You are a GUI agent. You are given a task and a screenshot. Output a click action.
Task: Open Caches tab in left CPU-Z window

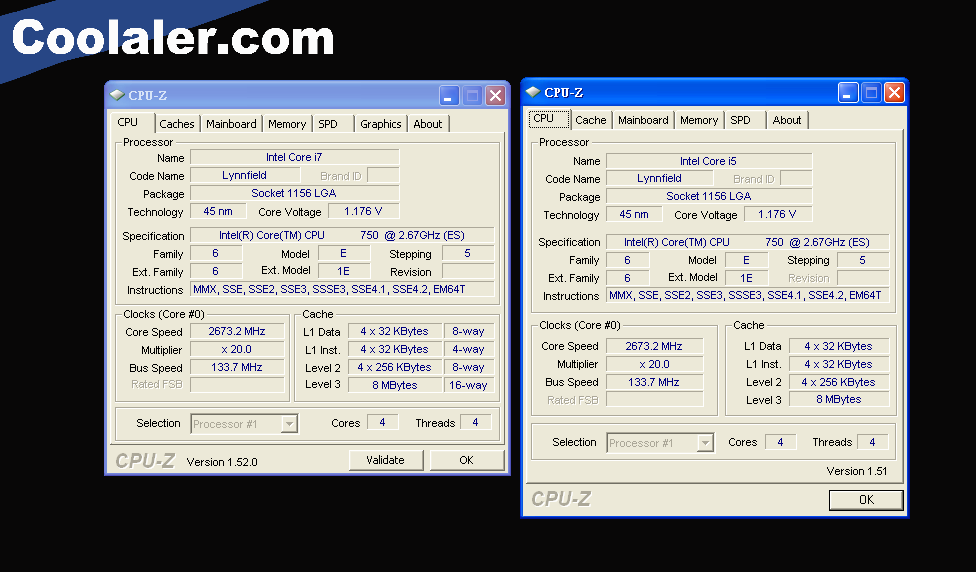tap(177, 124)
